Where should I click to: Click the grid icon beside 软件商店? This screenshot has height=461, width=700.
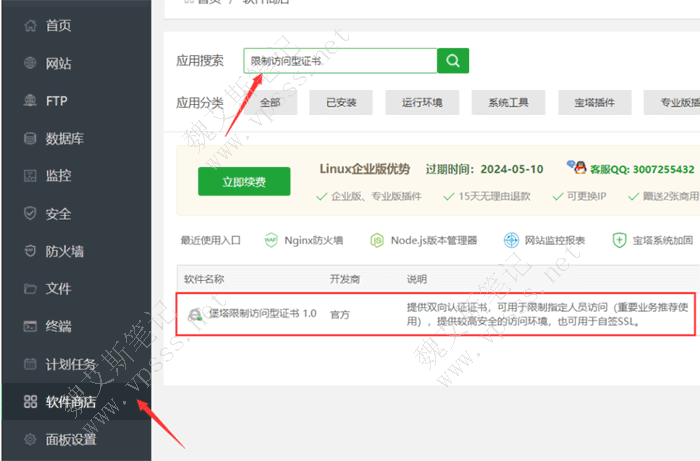coord(30,402)
